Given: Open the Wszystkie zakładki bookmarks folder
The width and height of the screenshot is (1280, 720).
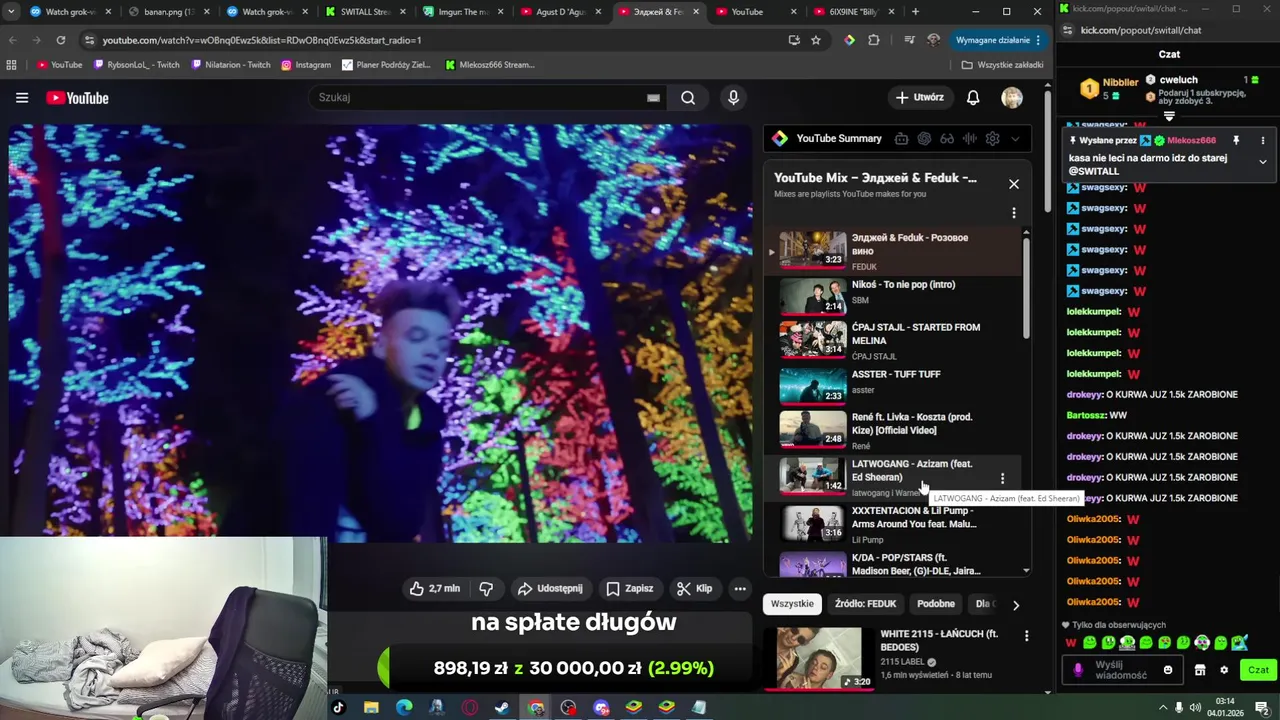Looking at the screenshot, I should click(x=1002, y=65).
